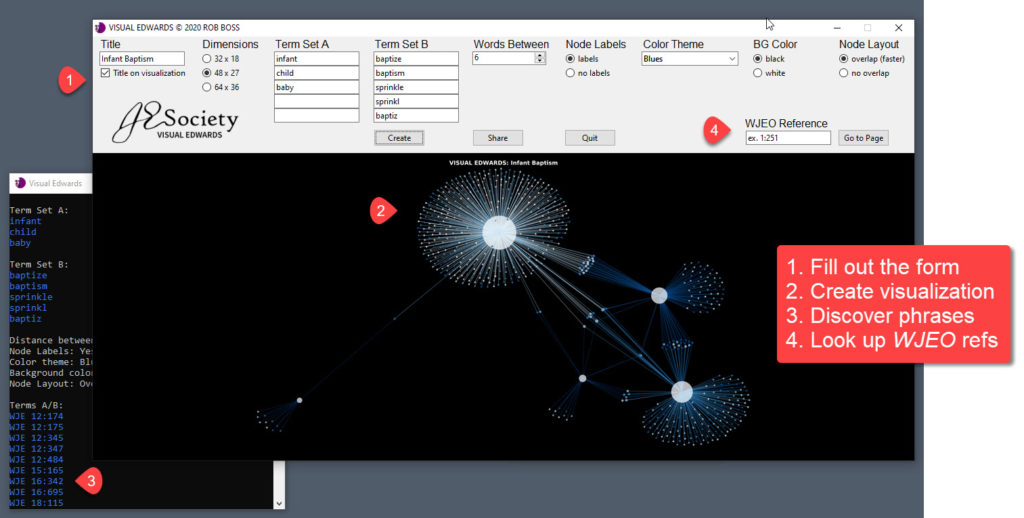This screenshot has height=518, width=1024.
Task: Choose labels under Node Labels
Action: coord(570,59)
